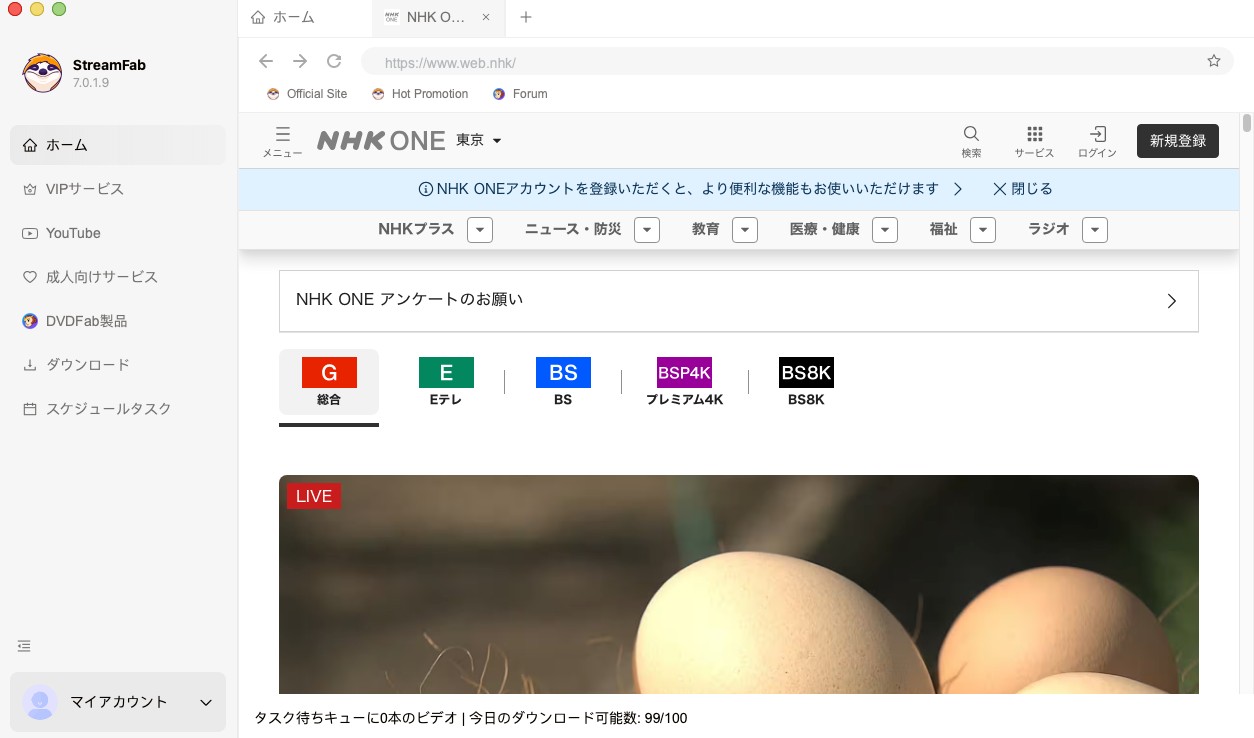Click the 新規登録 button

[1177, 140]
